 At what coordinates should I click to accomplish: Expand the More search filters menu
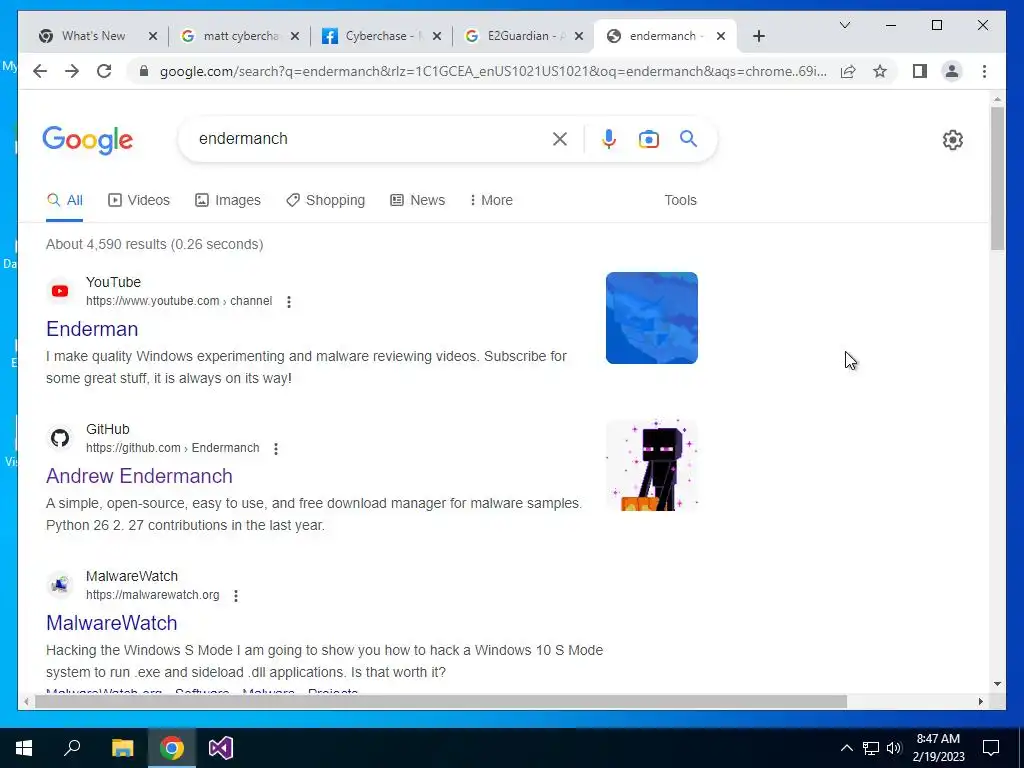point(491,200)
